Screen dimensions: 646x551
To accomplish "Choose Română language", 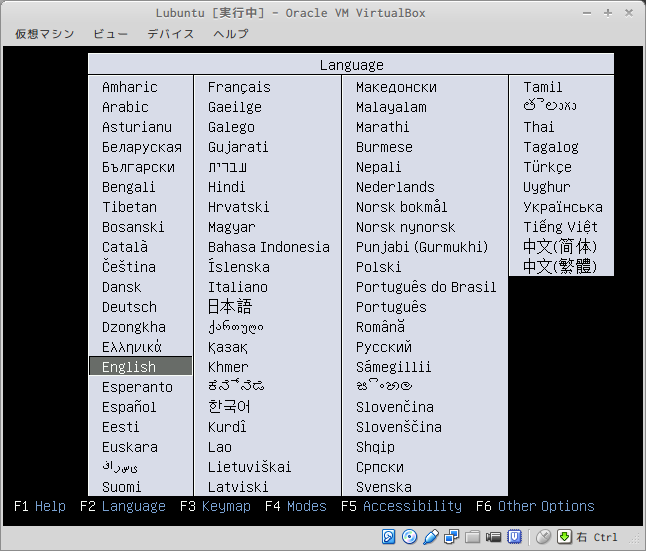I will coord(381,327).
